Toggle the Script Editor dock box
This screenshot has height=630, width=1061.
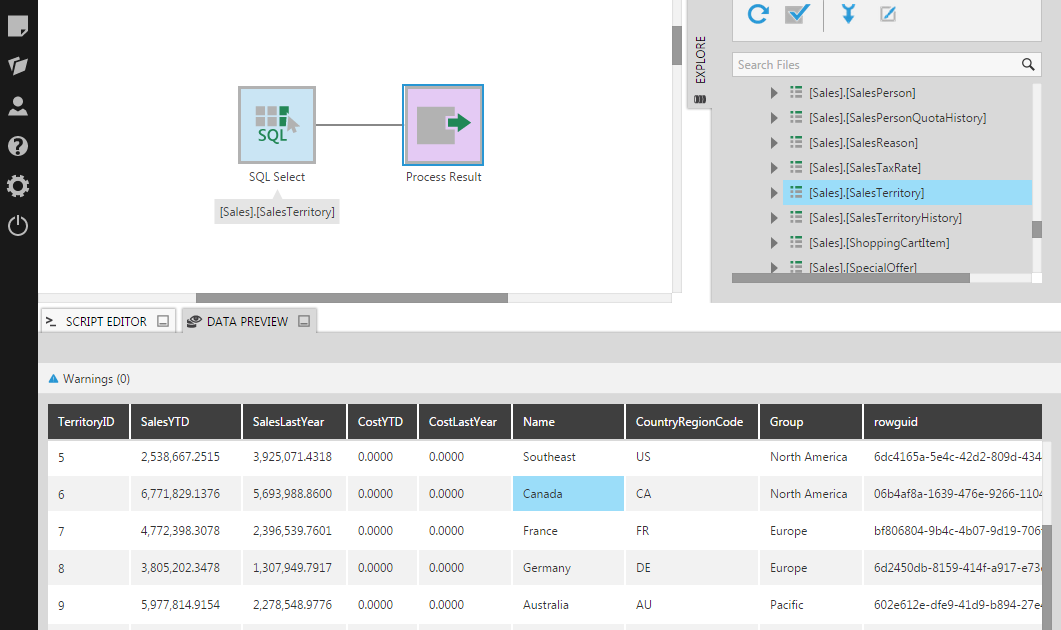[163, 321]
